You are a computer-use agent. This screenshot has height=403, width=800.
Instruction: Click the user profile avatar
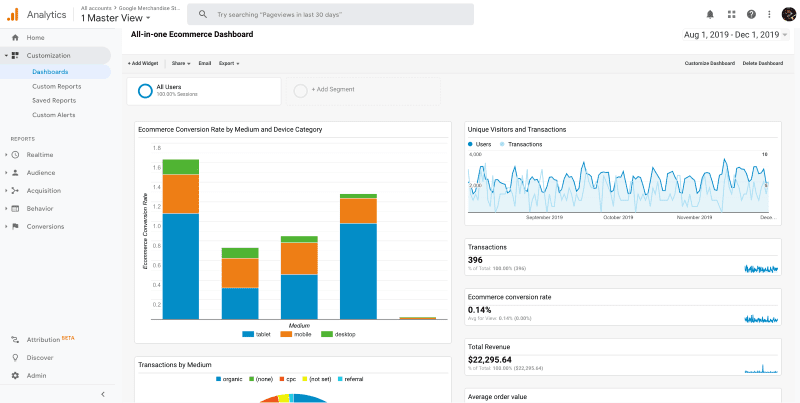click(789, 14)
